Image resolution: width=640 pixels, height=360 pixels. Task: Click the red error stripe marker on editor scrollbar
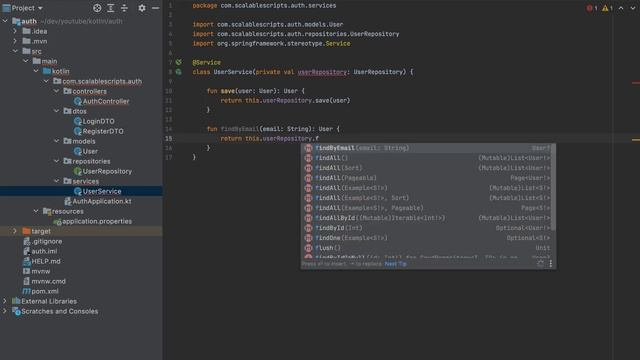coord(636,83)
